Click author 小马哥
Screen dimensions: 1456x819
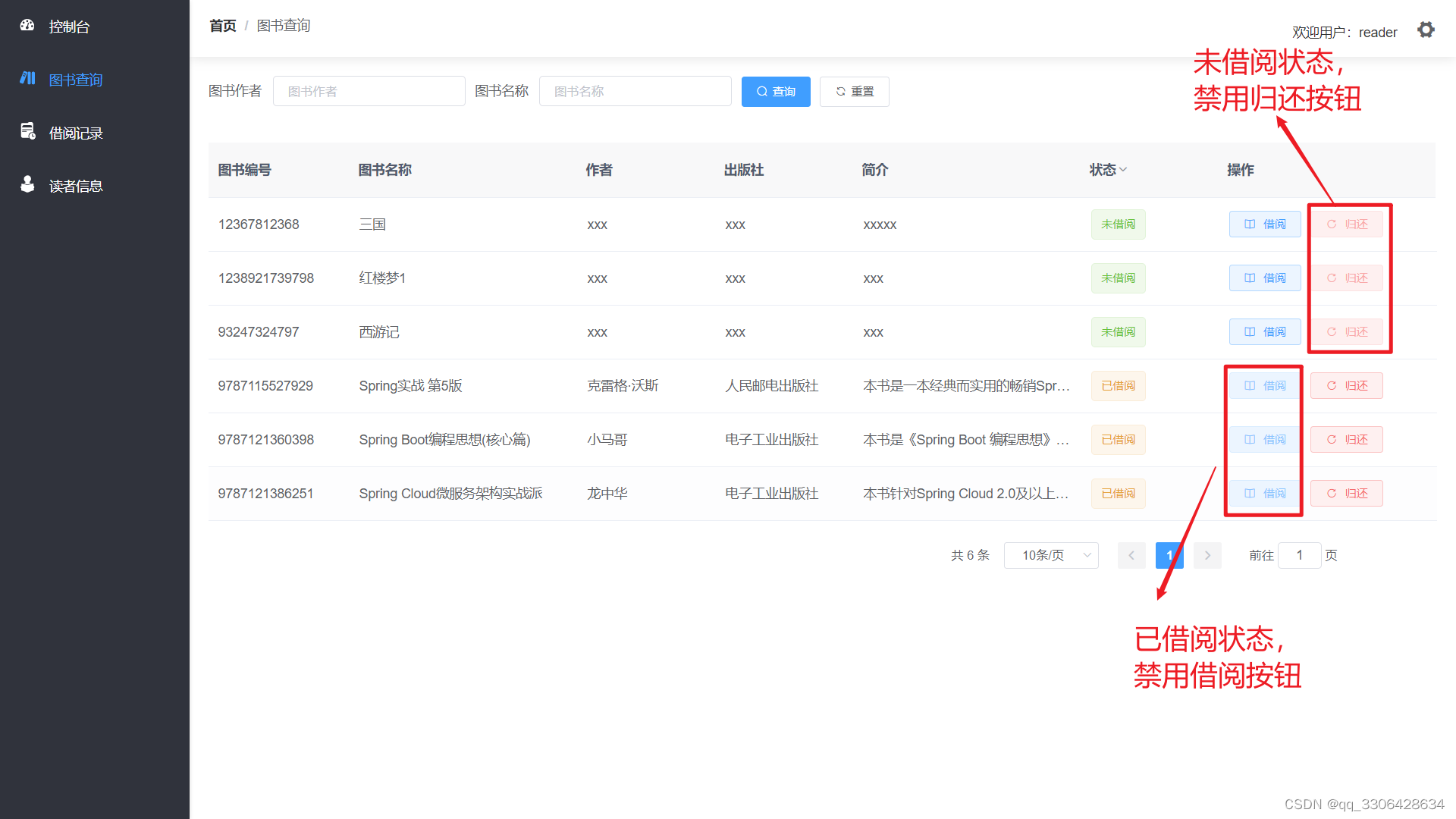[607, 440]
